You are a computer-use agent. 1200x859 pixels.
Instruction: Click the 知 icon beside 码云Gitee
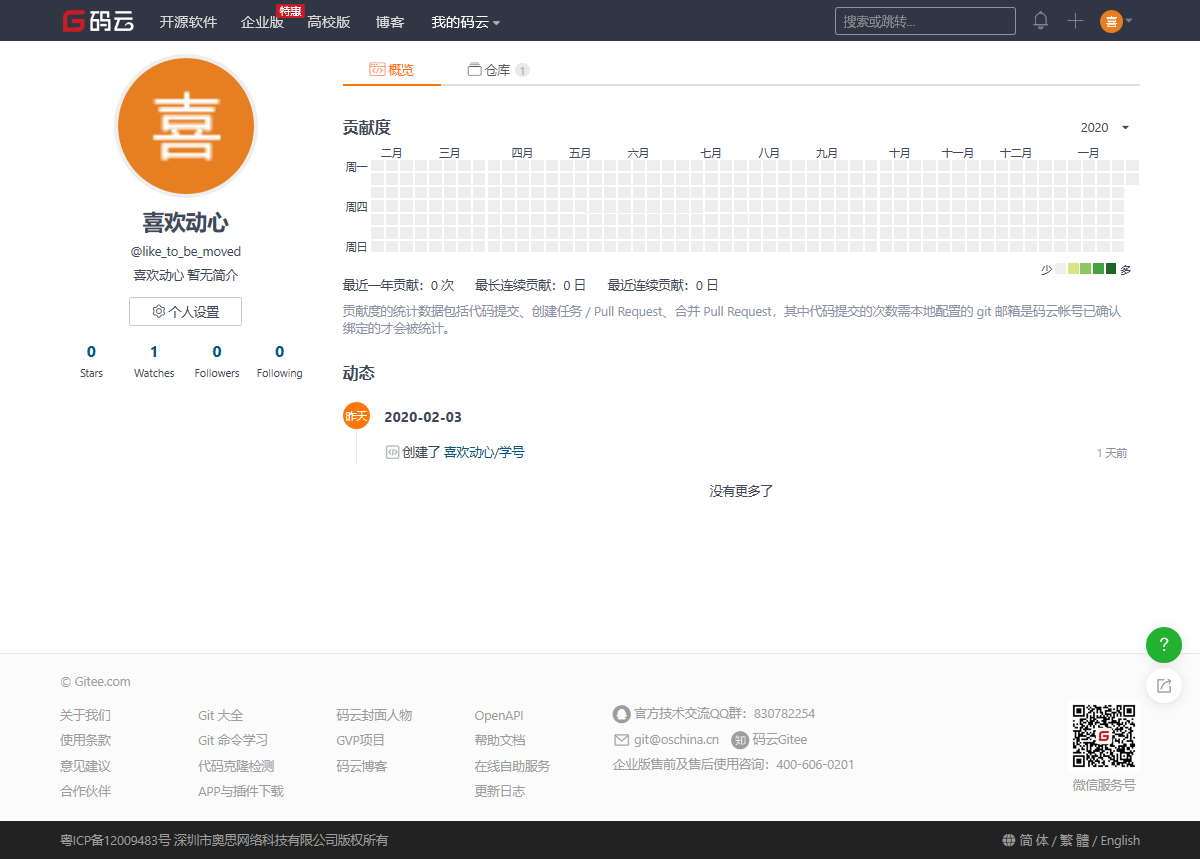tap(740, 740)
